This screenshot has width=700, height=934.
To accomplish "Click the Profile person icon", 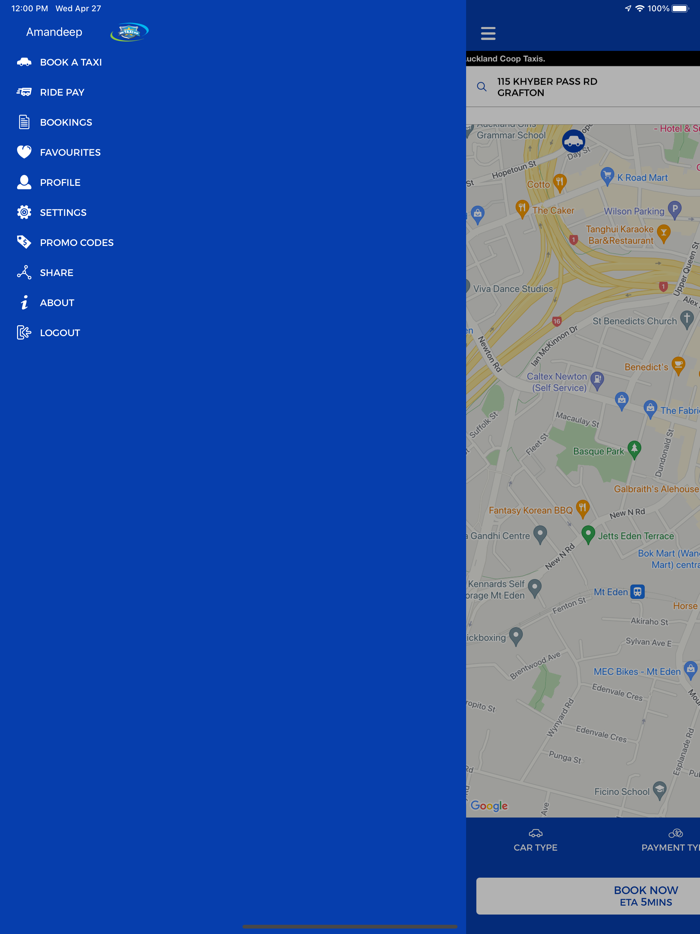I will click(x=24, y=182).
